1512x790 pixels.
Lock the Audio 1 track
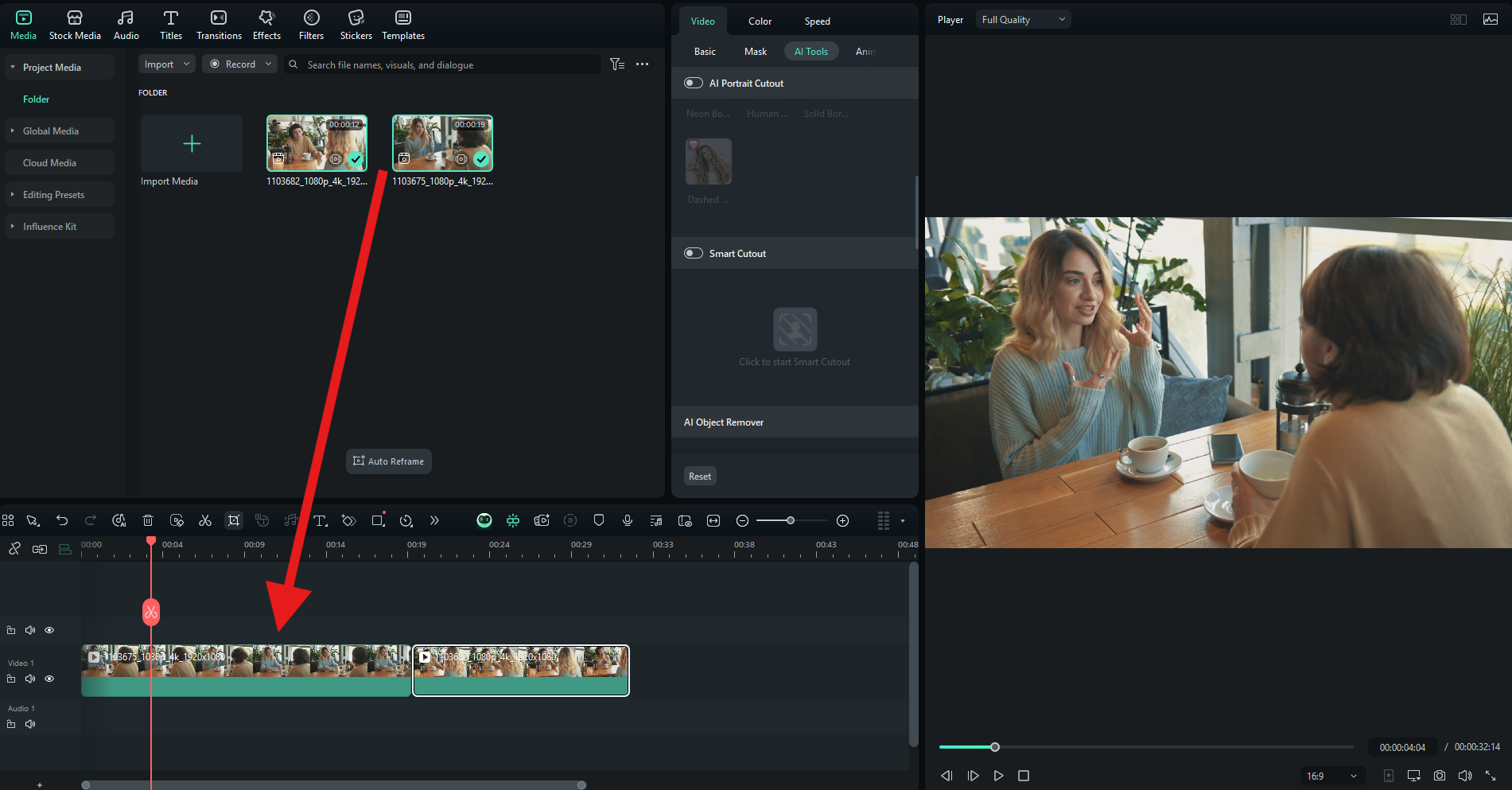tap(11, 724)
